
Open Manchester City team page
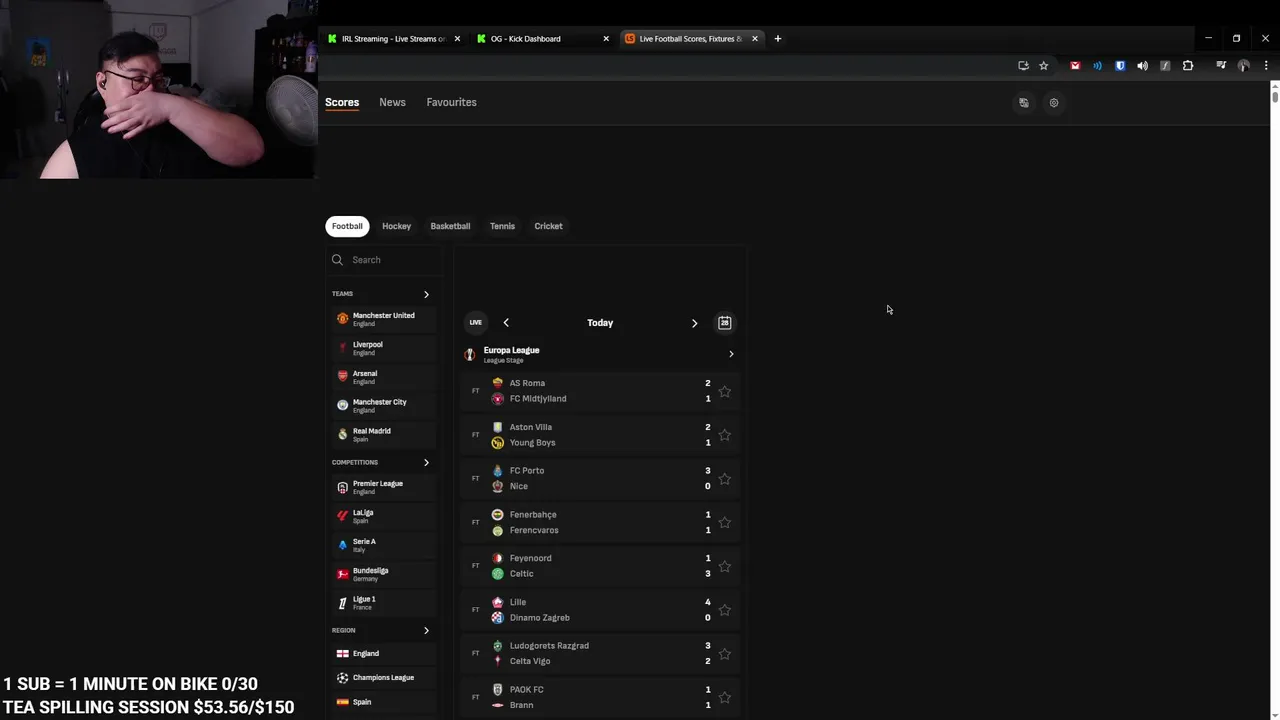pyautogui.click(x=383, y=405)
